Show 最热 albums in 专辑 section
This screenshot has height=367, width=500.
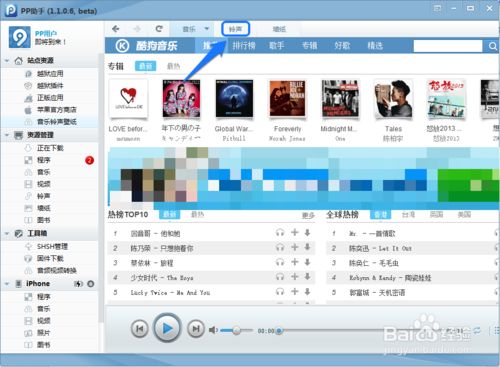coord(173,66)
